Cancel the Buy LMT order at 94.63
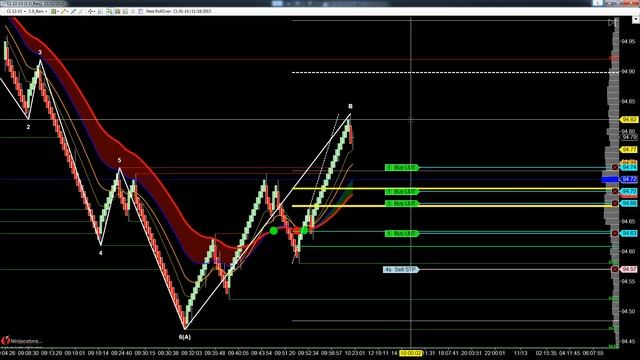Viewport: 640px width, 360px height. click(x=615, y=233)
